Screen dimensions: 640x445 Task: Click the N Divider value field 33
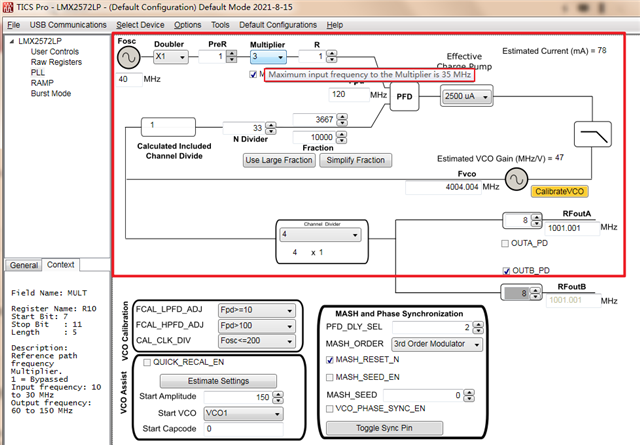tap(244, 128)
